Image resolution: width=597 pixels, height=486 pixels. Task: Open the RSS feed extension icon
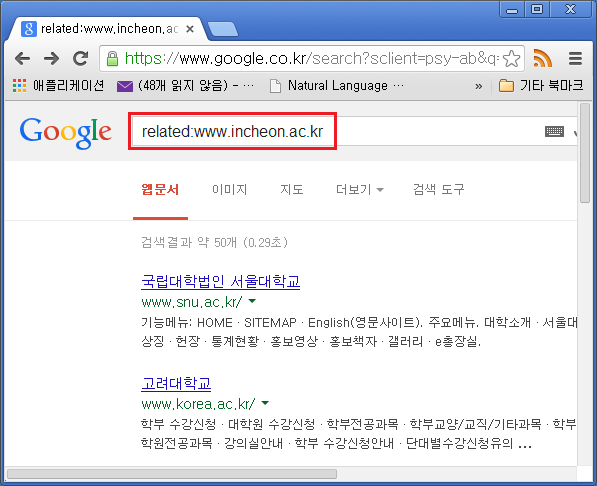coord(543,58)
